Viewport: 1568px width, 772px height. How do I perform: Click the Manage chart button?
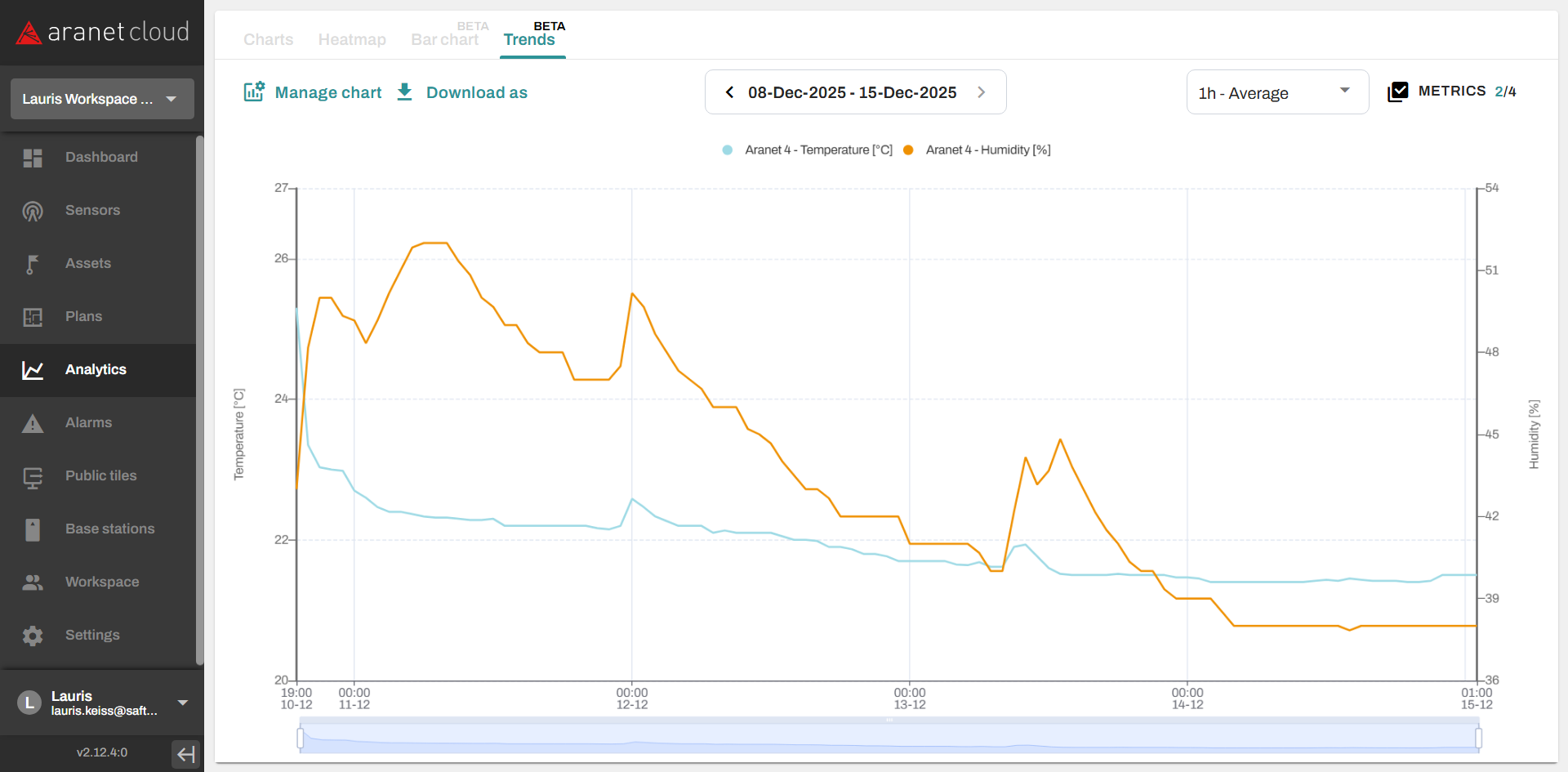point(313,92)
